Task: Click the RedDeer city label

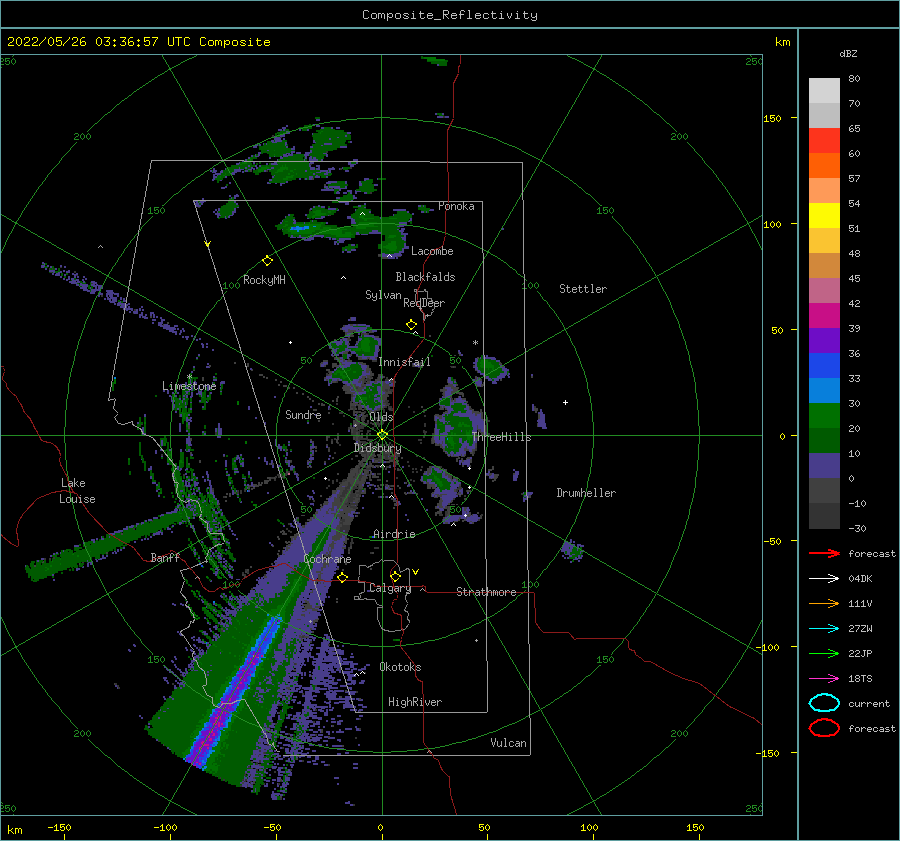Action: coord(424,303)
